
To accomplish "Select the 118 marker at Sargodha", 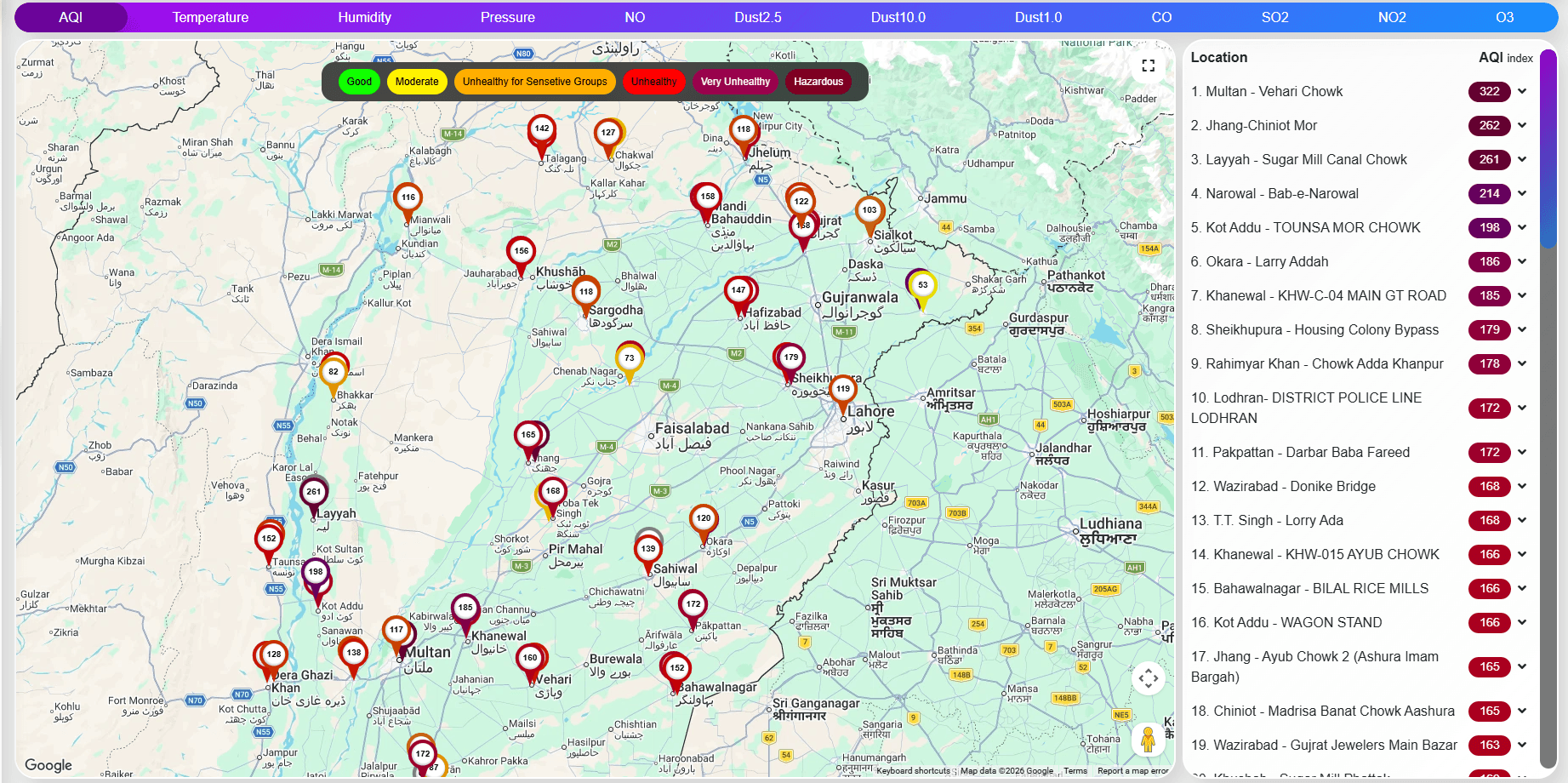I will point(586,299).
